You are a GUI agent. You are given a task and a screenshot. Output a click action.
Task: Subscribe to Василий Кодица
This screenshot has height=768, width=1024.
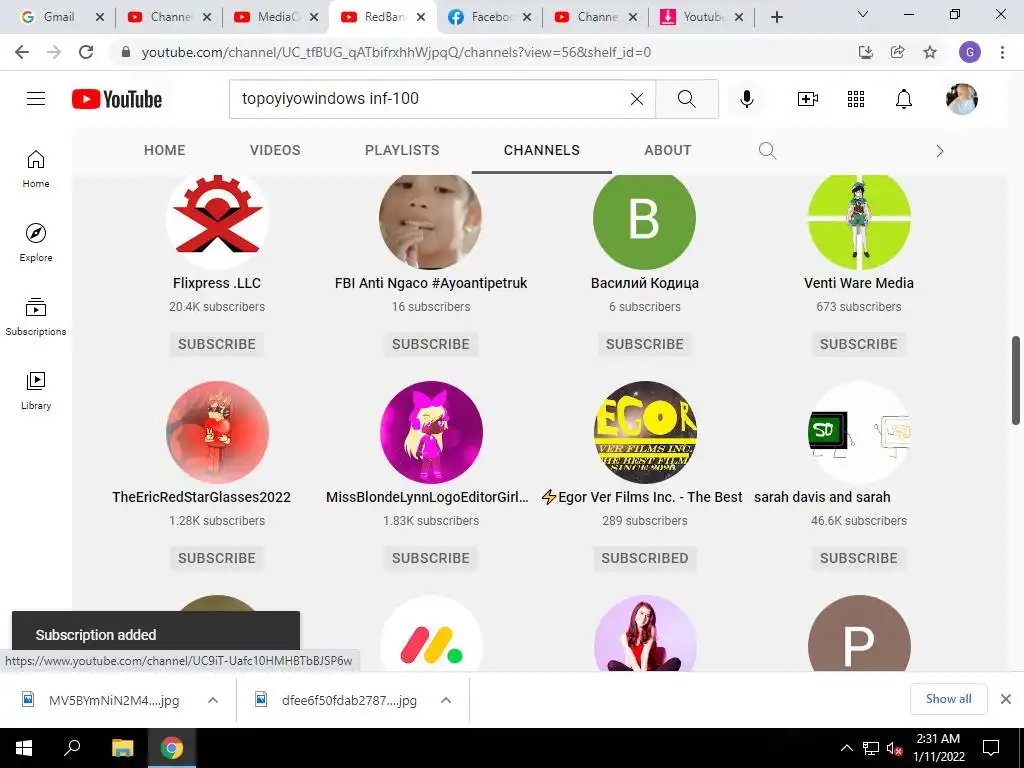pos(645,344)
